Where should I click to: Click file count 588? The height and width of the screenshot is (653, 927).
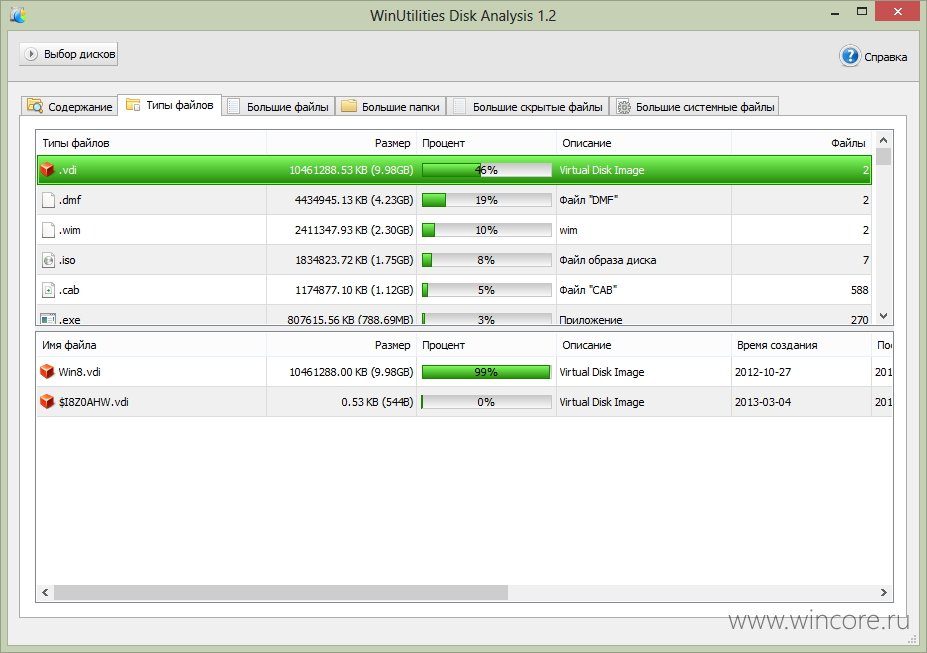(859, 290)
